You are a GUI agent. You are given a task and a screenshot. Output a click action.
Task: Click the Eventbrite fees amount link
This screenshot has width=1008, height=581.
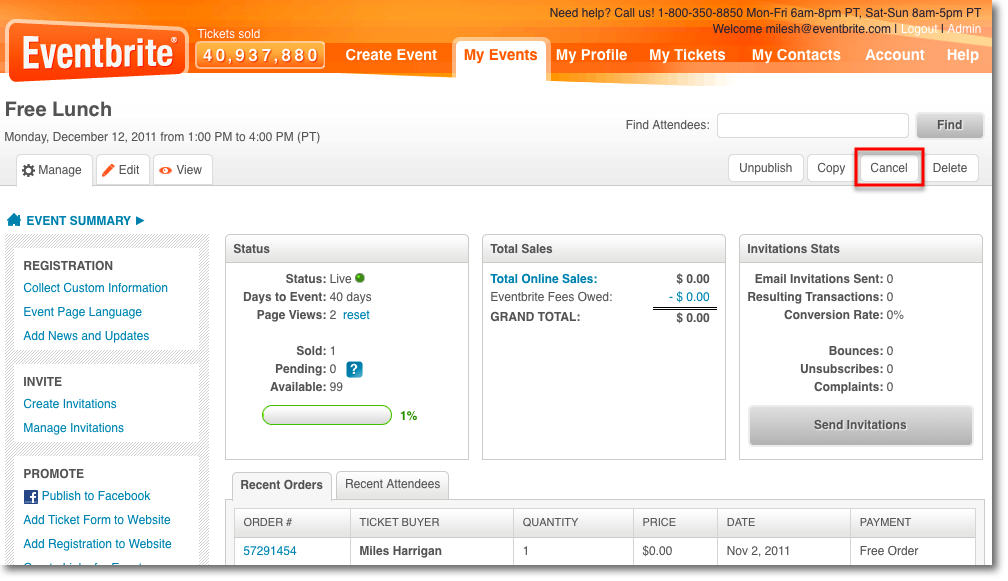pos(688,297)
